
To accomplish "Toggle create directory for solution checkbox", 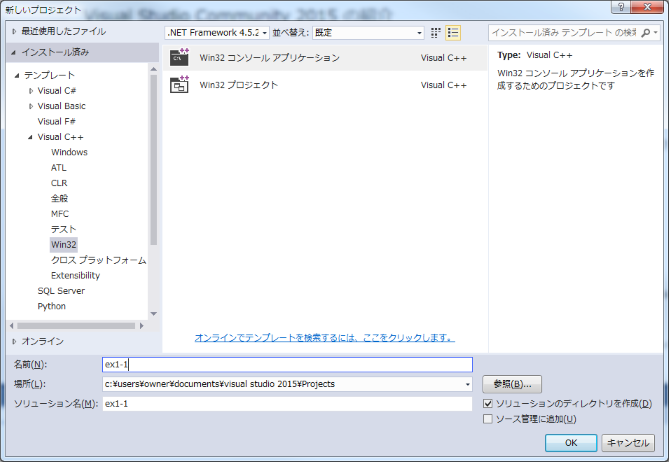I will click(488, 404).
